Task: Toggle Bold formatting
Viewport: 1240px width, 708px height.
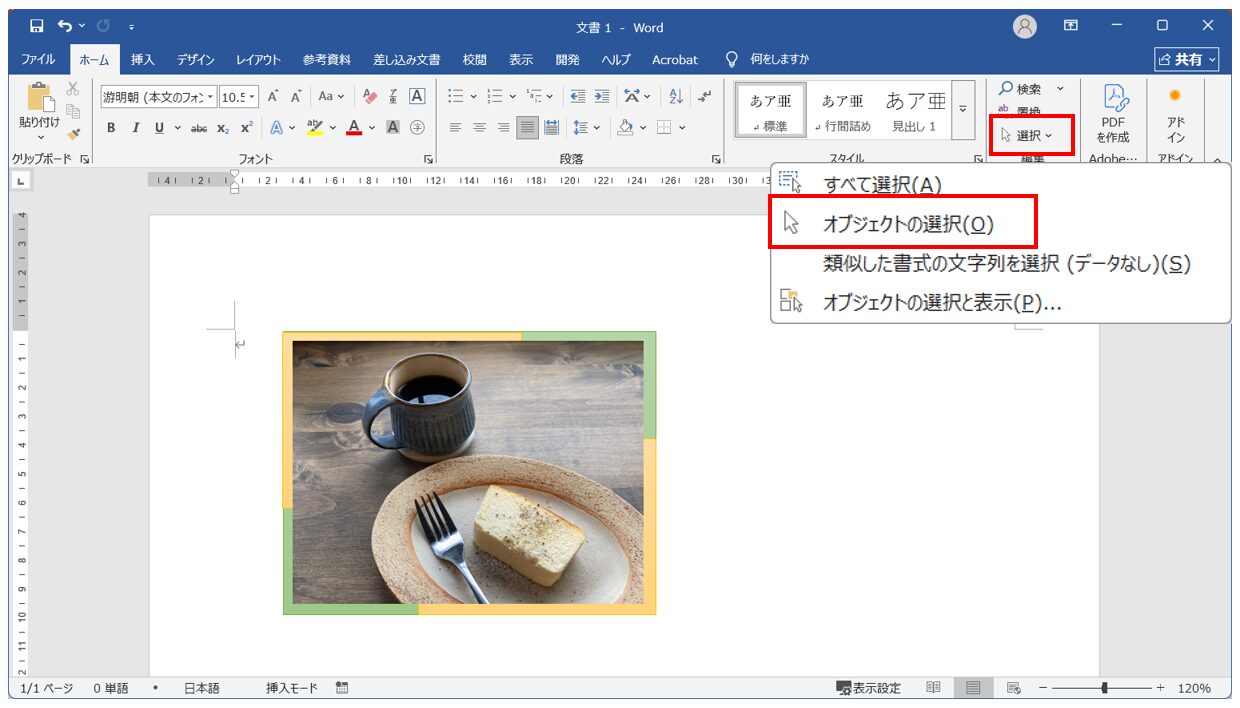Action: coord(111,128)
